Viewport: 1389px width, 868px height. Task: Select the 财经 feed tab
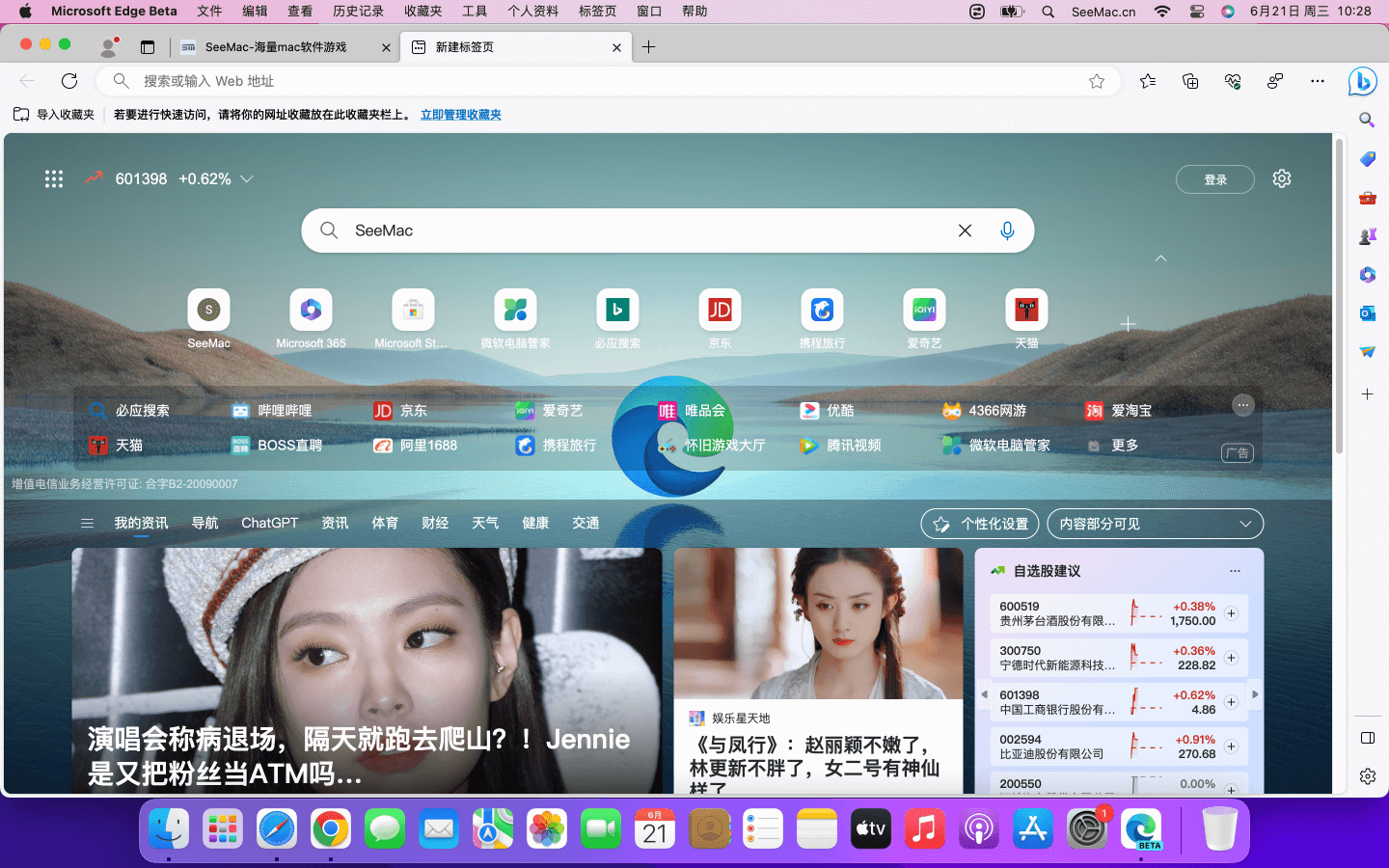435,523
